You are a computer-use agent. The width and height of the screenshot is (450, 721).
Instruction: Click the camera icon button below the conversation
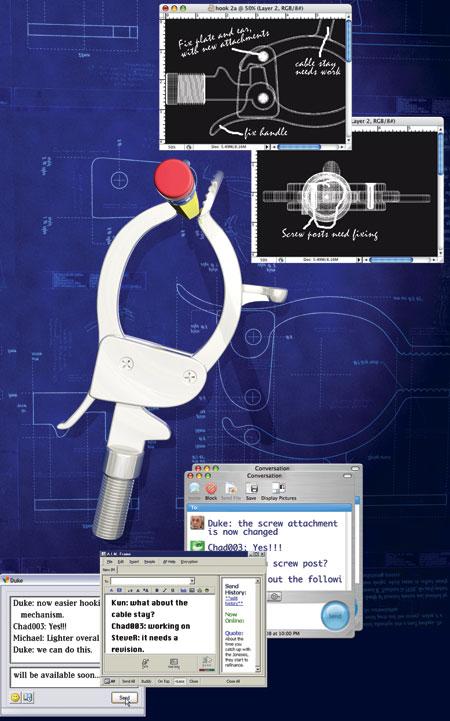(x=275, y=596)
